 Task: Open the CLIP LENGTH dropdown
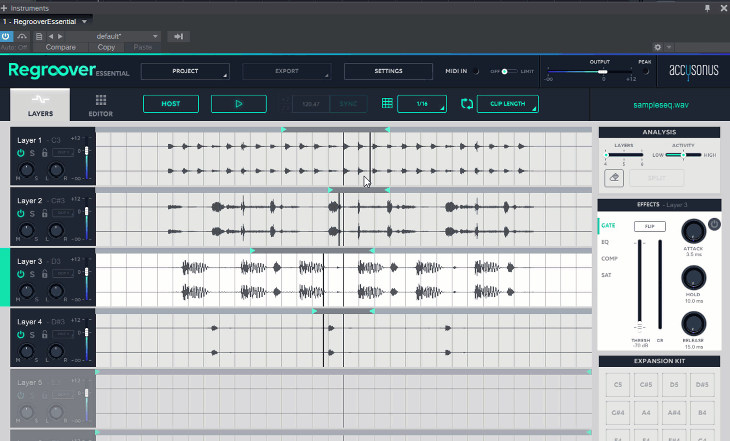click(x=507, y=104)
